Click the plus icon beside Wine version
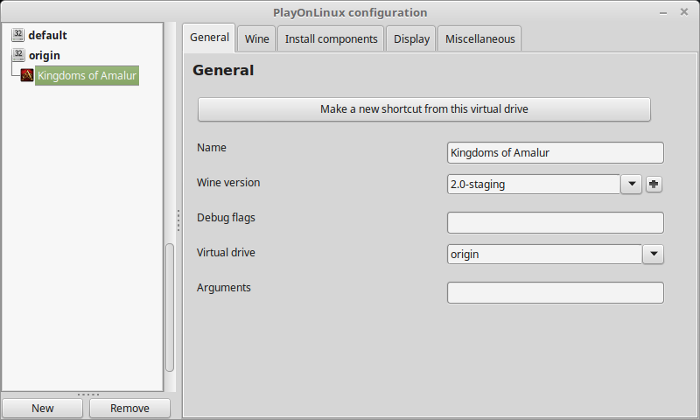 tap(654, 184)
